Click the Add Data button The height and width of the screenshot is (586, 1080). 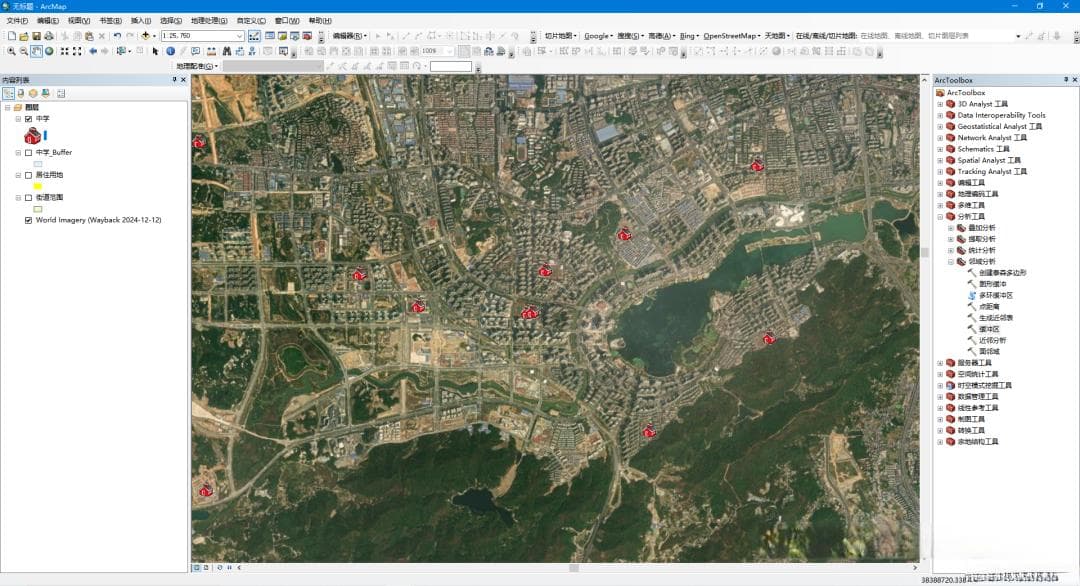click(x=145, y=36)
